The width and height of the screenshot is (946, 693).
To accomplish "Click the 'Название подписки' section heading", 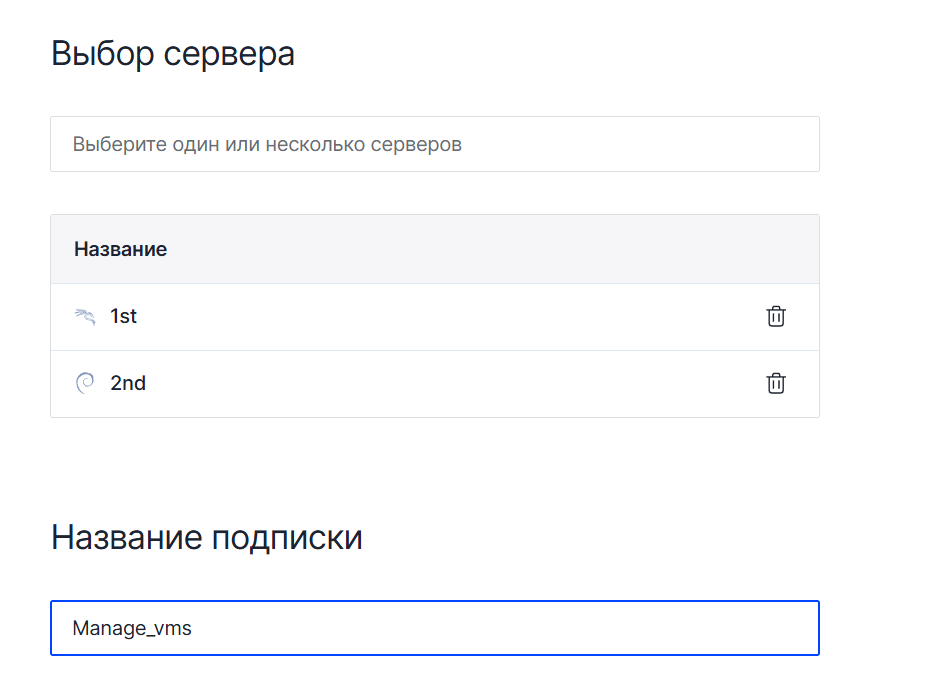I will [206, 538].
